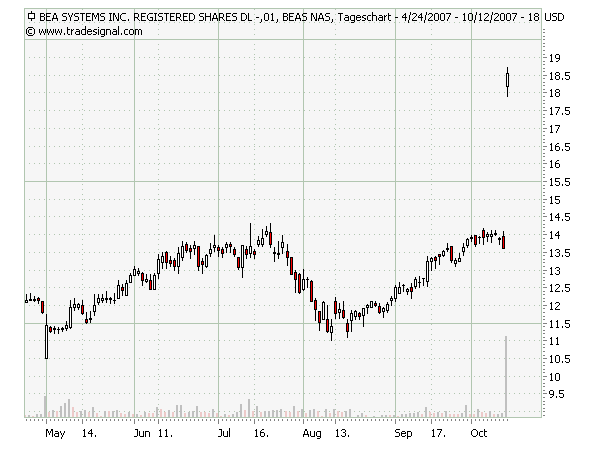Click the isolated gap-up candlestick near 18.5
The width and height of the screenshot is (600, 450).
(x=507, y=82)
